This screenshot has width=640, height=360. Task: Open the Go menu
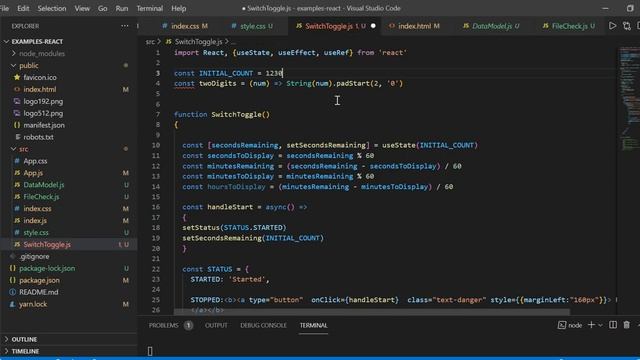tap(102, 8)
